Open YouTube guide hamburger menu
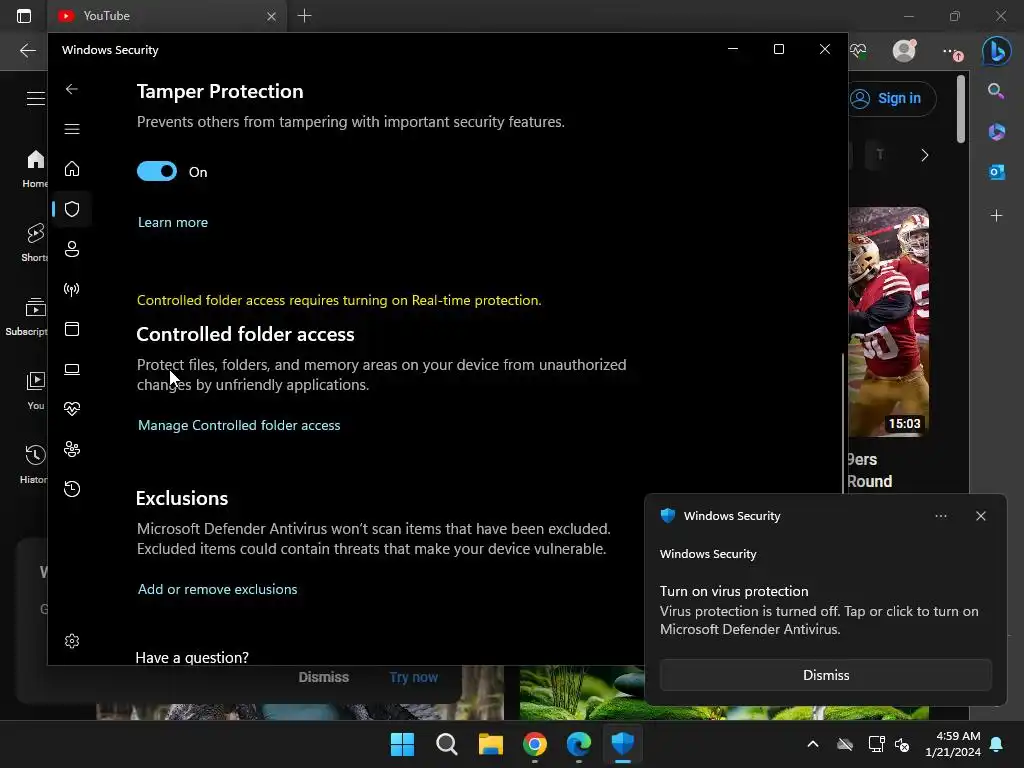This screenshot has height=768, width=1024. point(36,99)
